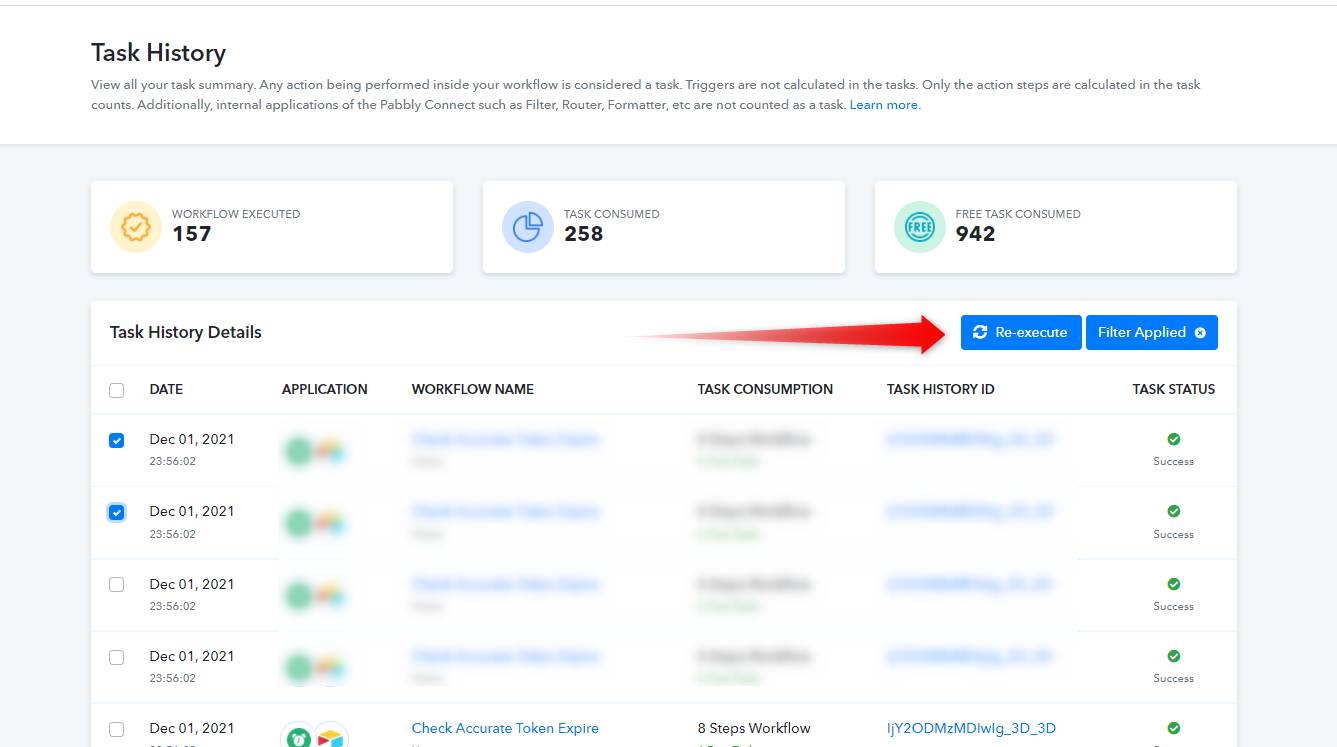Open the Learn more link
1337x747 pixels.
coord(885,105)
